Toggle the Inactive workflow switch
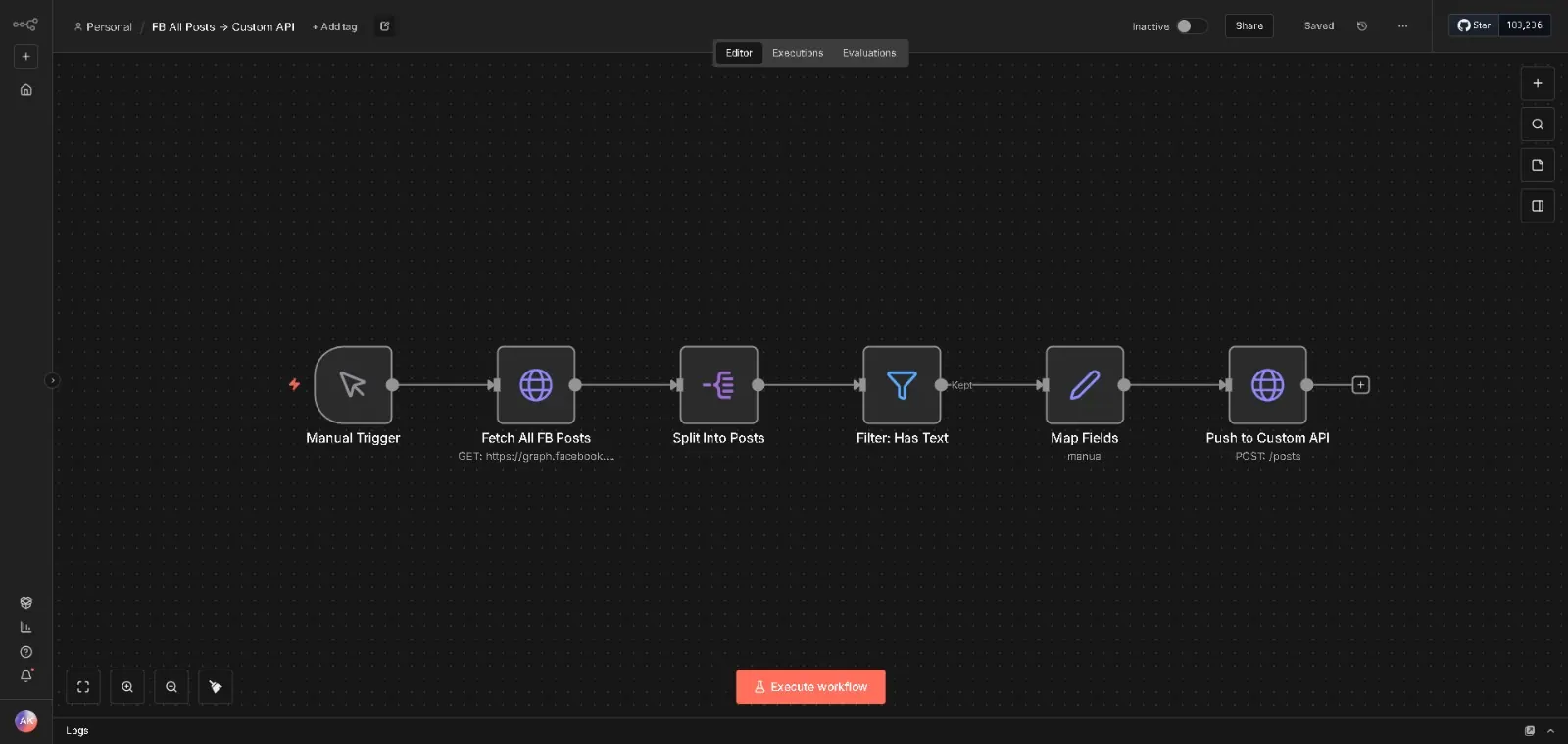The width and height of the screenshot is (1568, 744). [1192, 26]
